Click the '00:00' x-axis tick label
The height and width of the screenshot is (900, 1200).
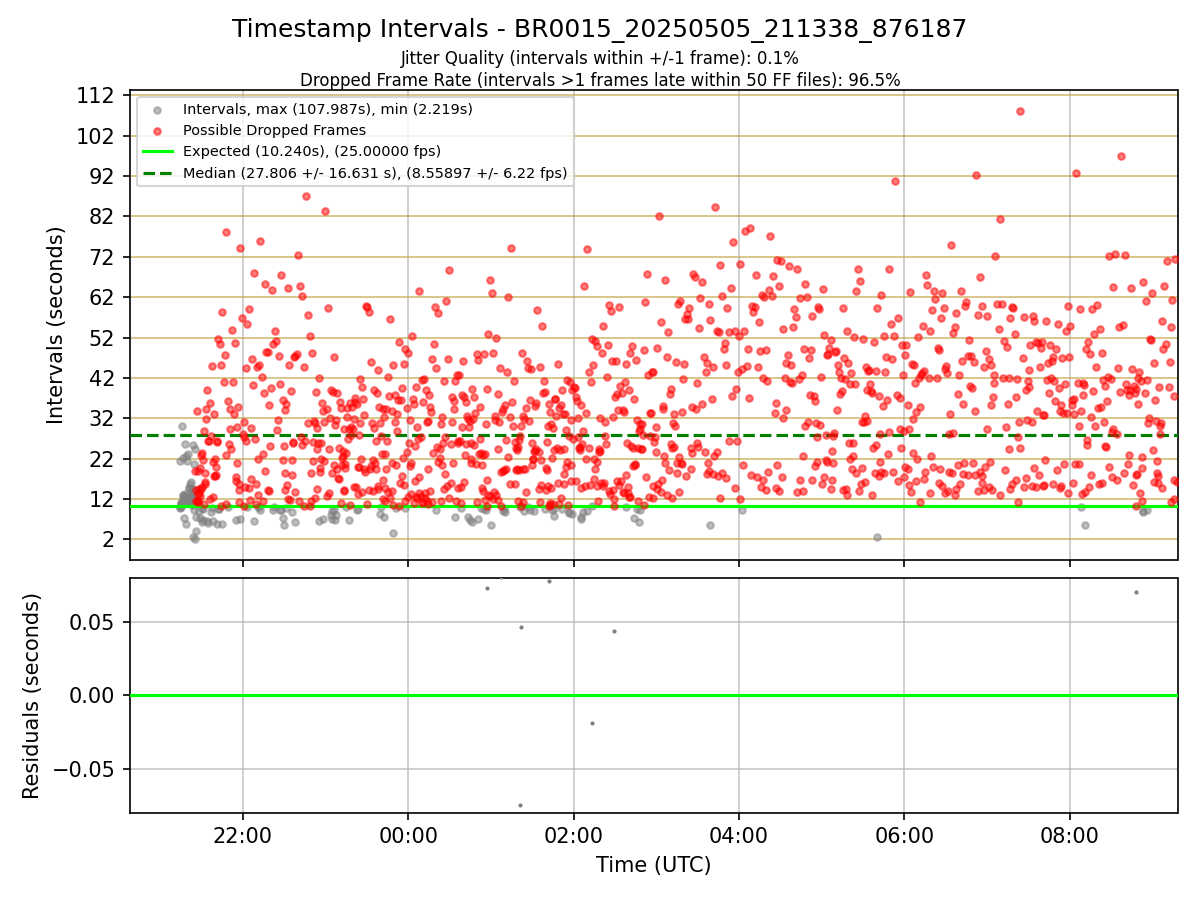[408, 834]
